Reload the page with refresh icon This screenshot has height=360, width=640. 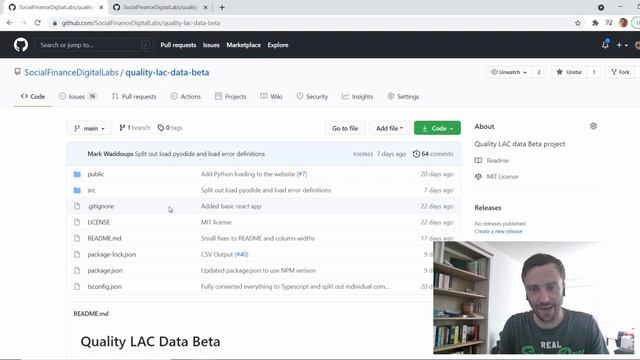click(x=38, y=23)
